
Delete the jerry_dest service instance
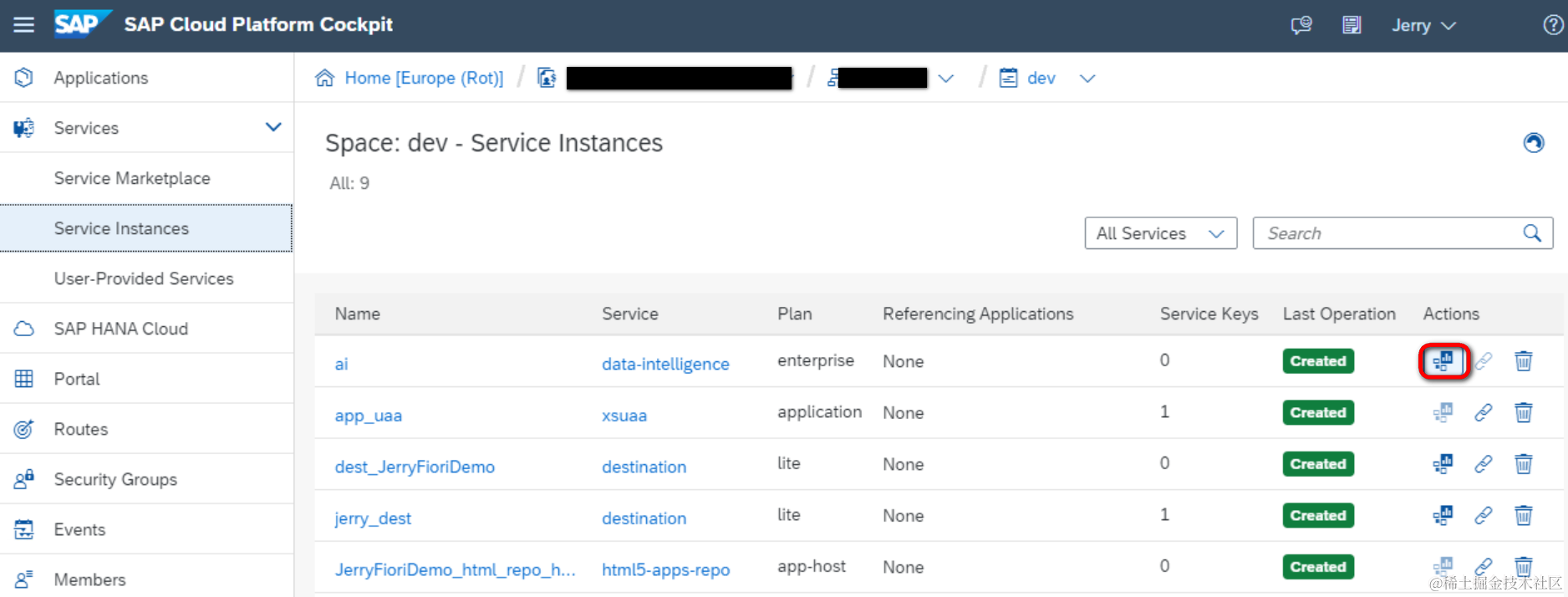pyautogui.click(x=1524, y=516)
